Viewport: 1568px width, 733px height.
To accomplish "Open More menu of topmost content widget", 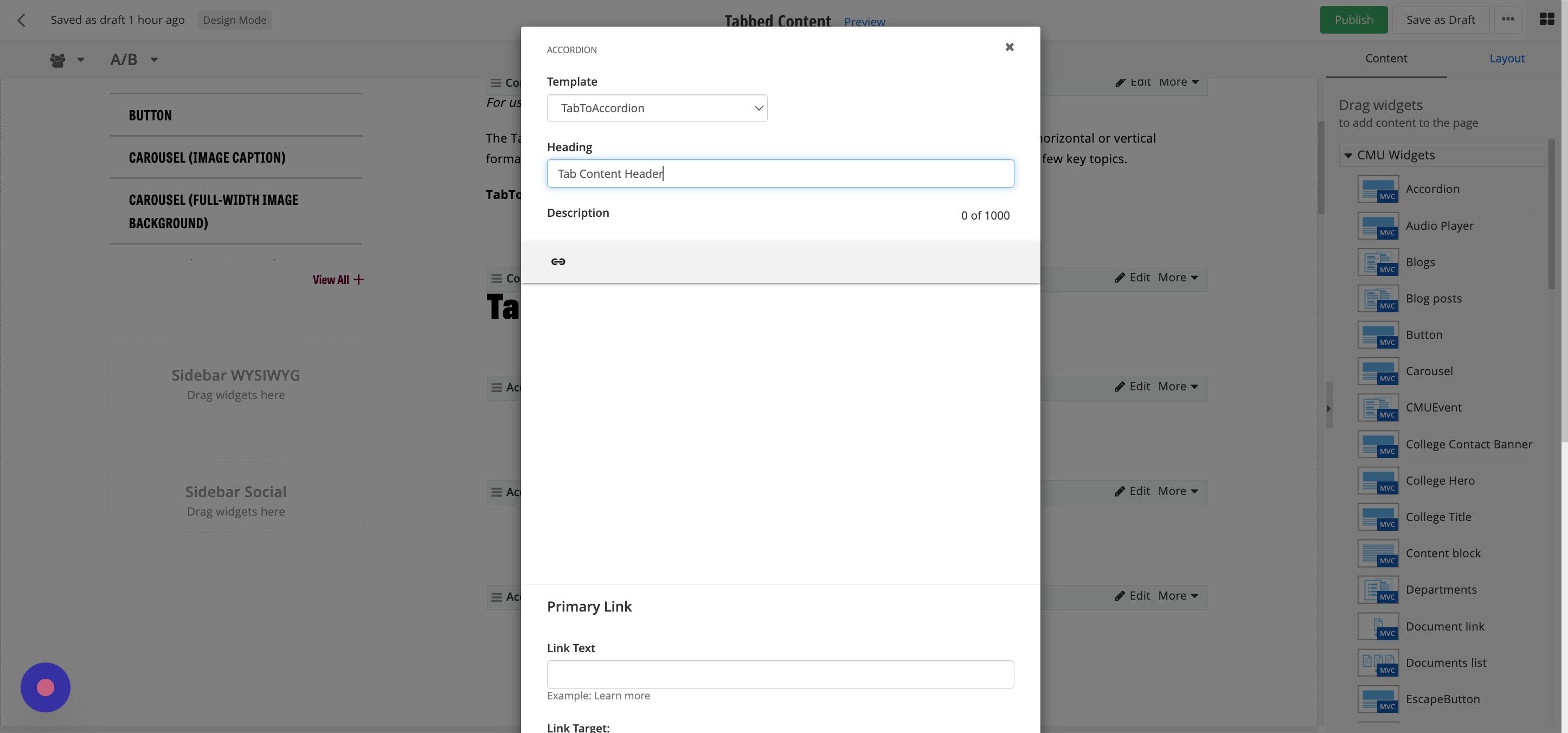I will click(x=1178, y=82).
